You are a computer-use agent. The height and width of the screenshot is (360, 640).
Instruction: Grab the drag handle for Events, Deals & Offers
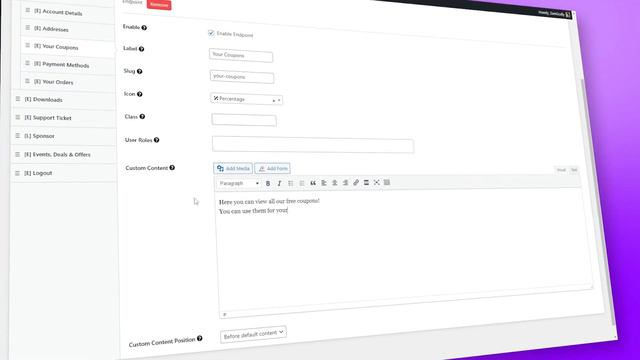coord(18,154)
